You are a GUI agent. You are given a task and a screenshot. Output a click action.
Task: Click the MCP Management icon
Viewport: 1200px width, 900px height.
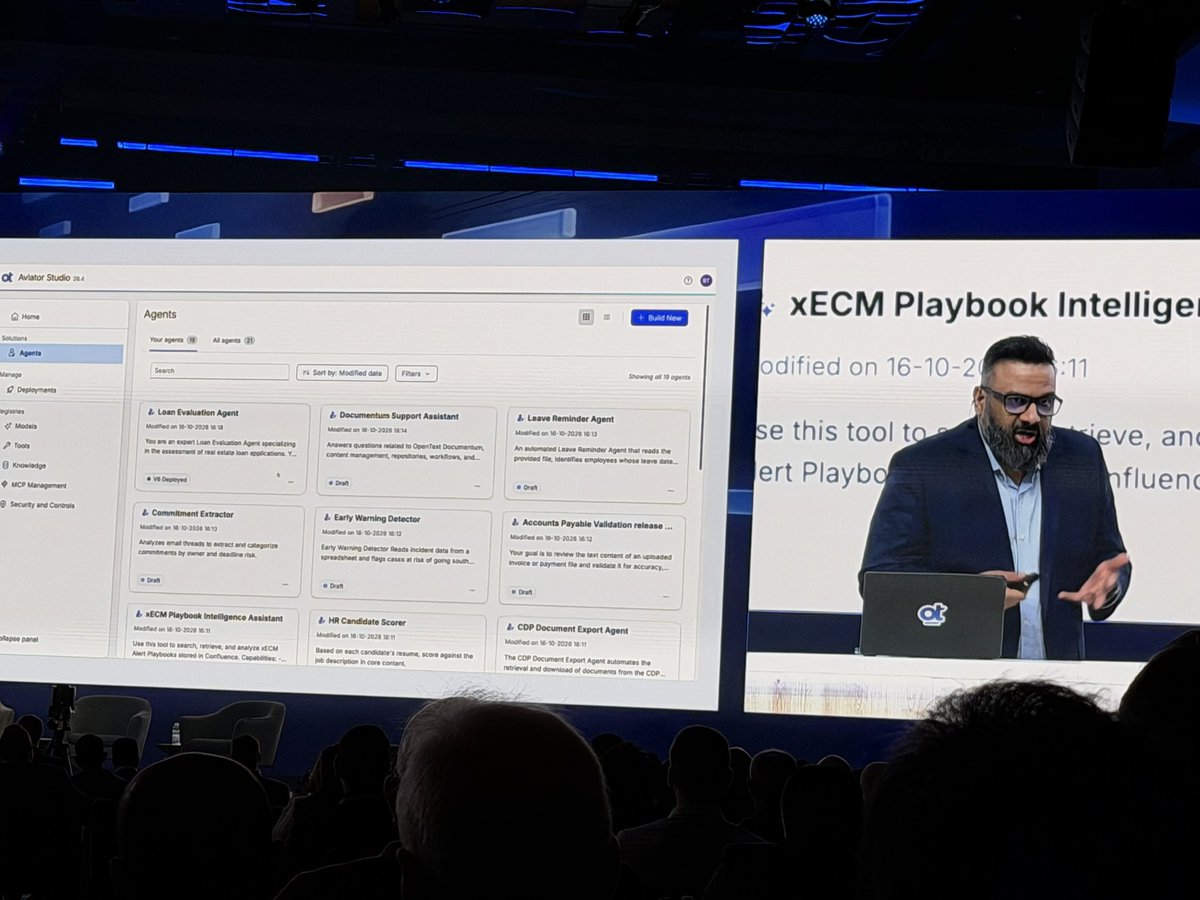[x=4, y=485]
